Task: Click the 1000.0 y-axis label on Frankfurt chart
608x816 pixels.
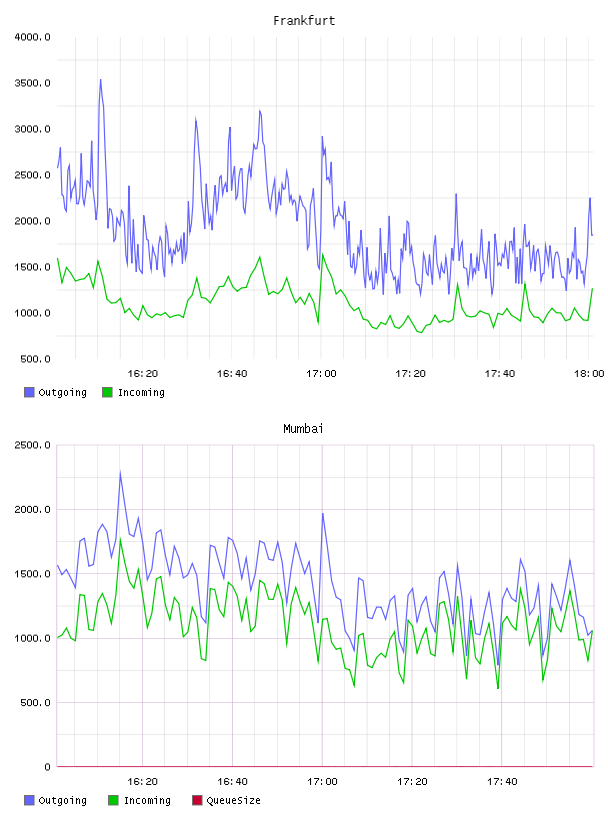Action: click(x=32, y=313)
